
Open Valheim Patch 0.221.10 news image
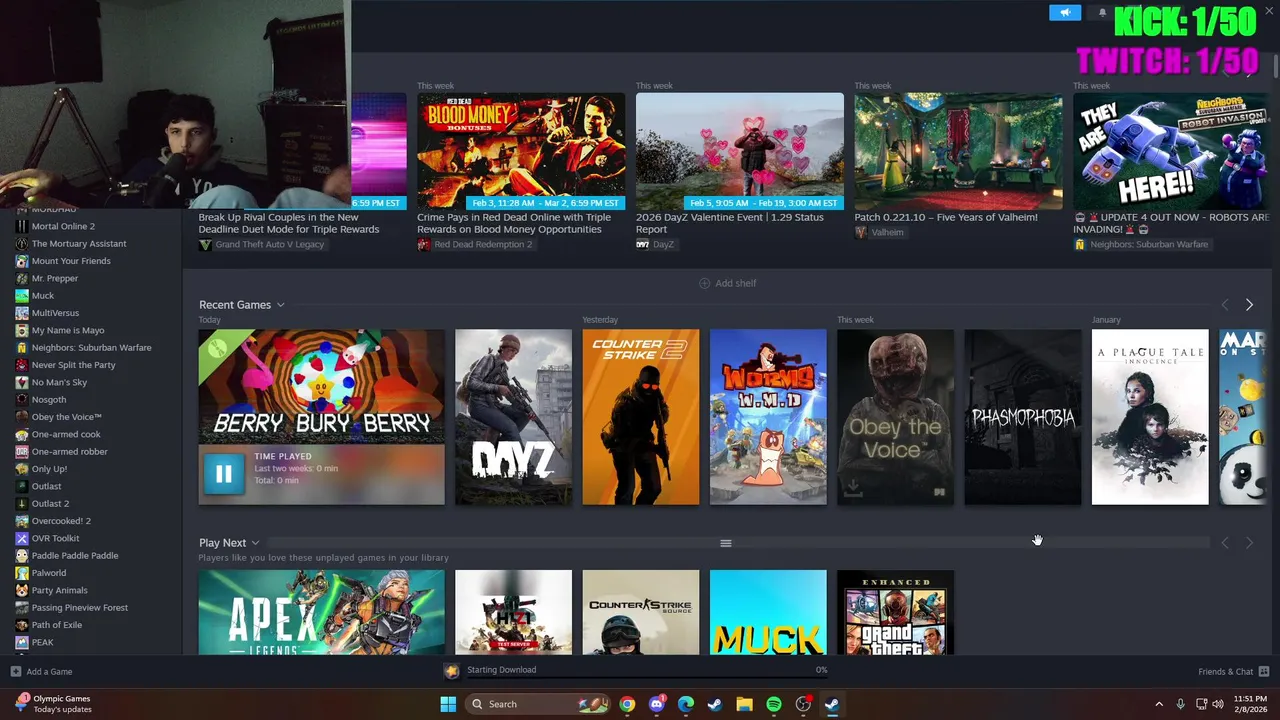tap(958, 151)
